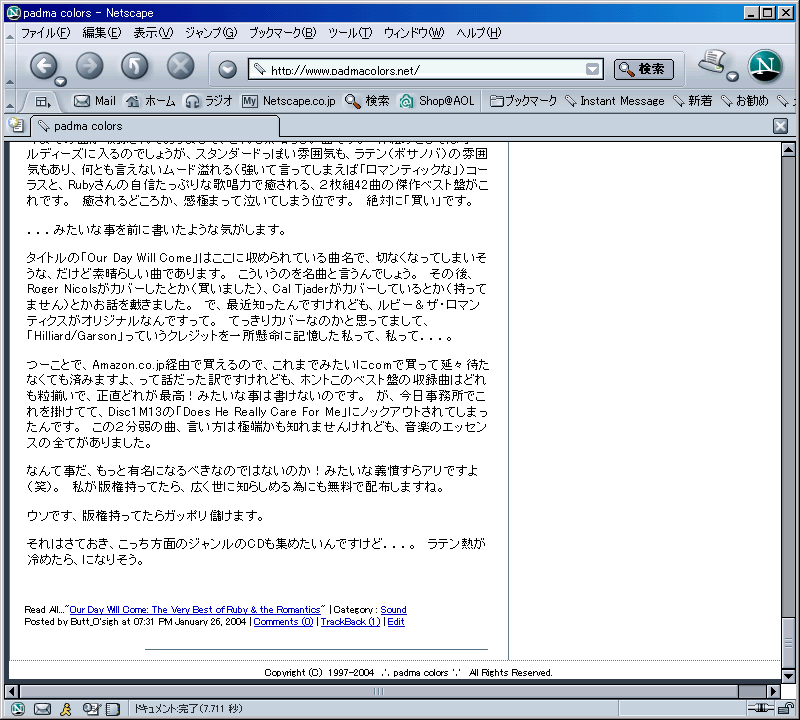Image resolution: width=800 pixels, height=720 pixels.
Task: Stop loading with the X Stop button
Action: tap(181, 66)
